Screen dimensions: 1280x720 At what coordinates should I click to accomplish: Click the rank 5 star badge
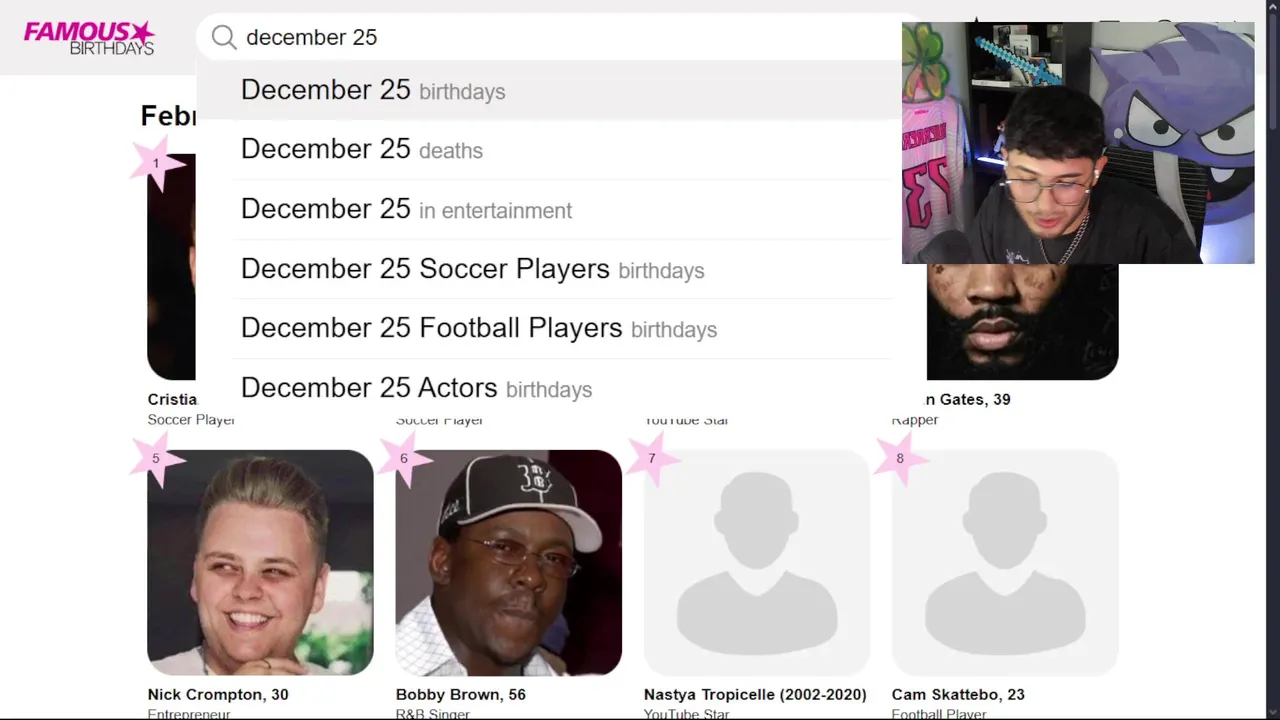[156, 459]
